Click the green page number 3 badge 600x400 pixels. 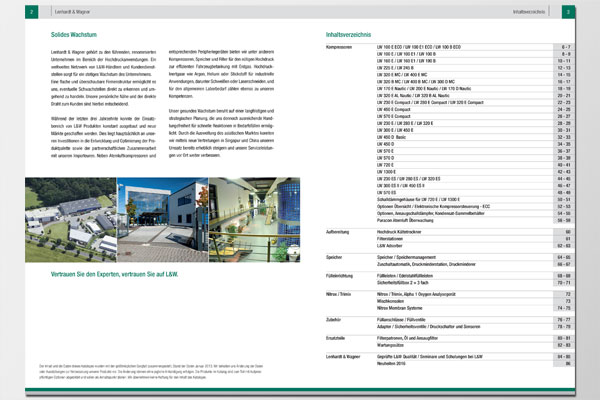pos(566,13)
